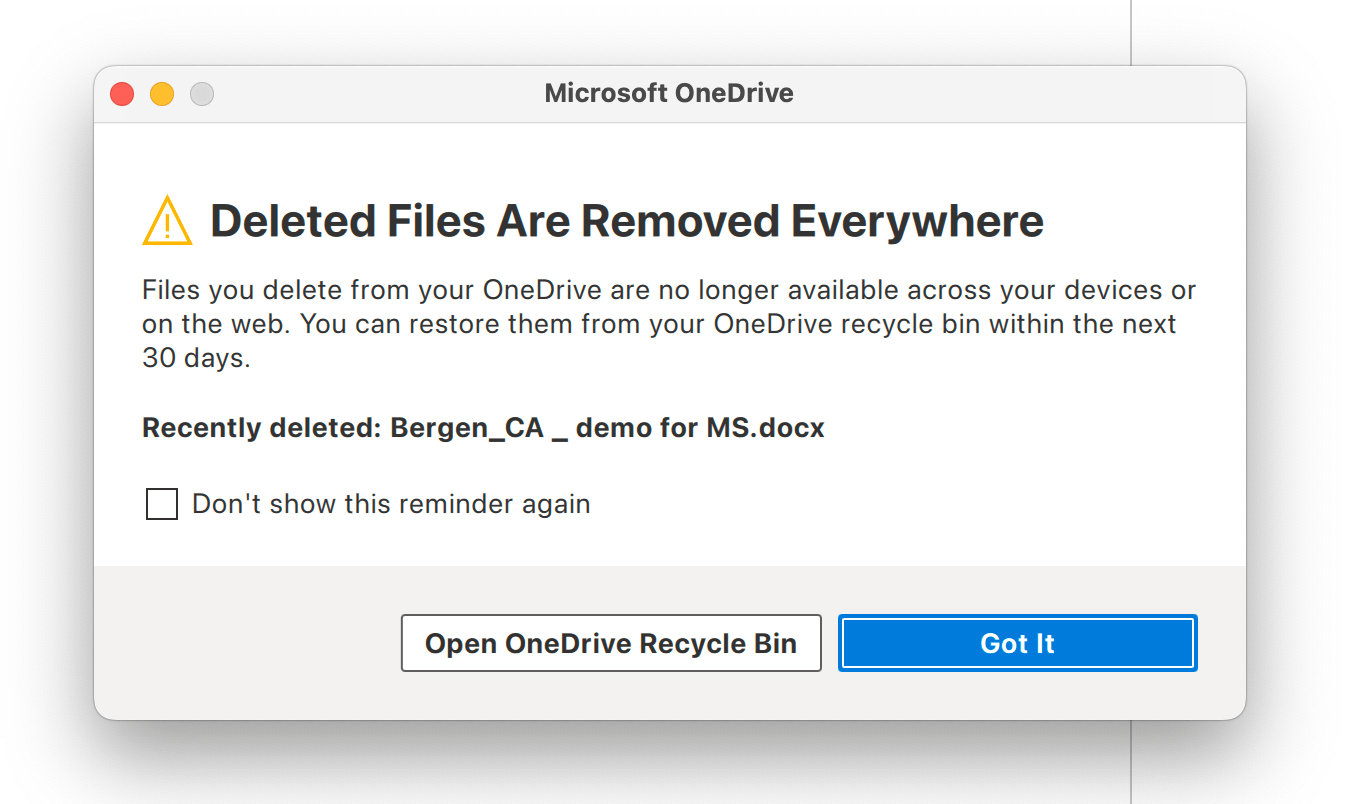Click the recycle bin restore explanation paragraph
The width and height of the screenshot is (1364, 804).
(x=669, y=324)
